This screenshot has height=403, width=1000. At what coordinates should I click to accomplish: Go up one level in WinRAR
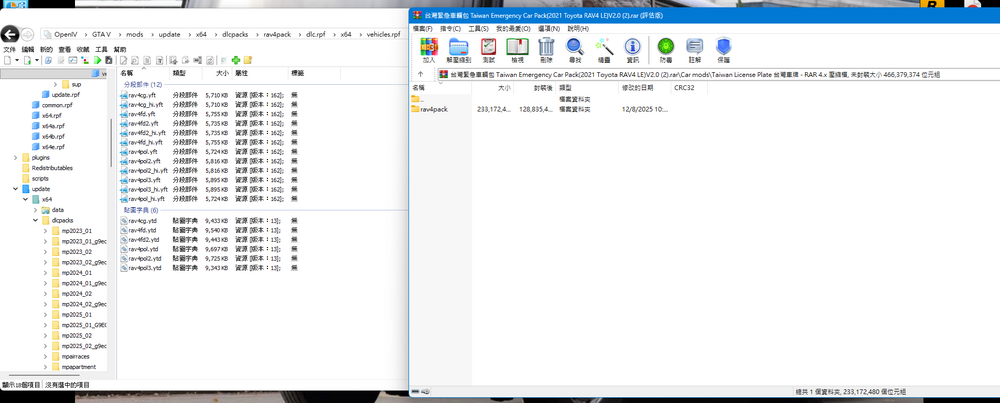point(420,75)
